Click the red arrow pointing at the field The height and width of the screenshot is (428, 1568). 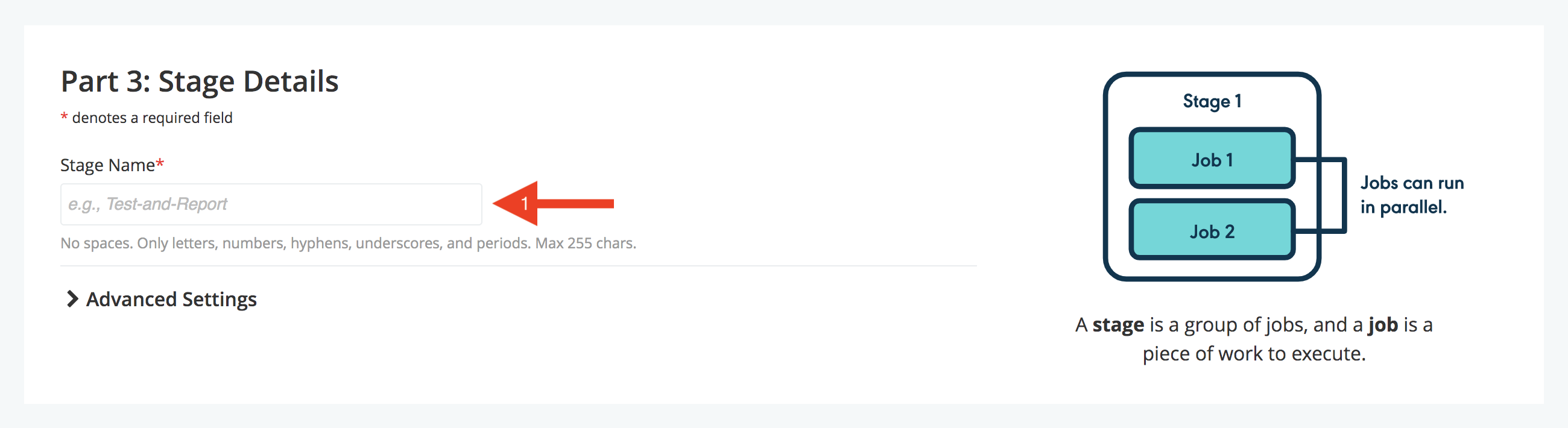(x=553, y=203)
